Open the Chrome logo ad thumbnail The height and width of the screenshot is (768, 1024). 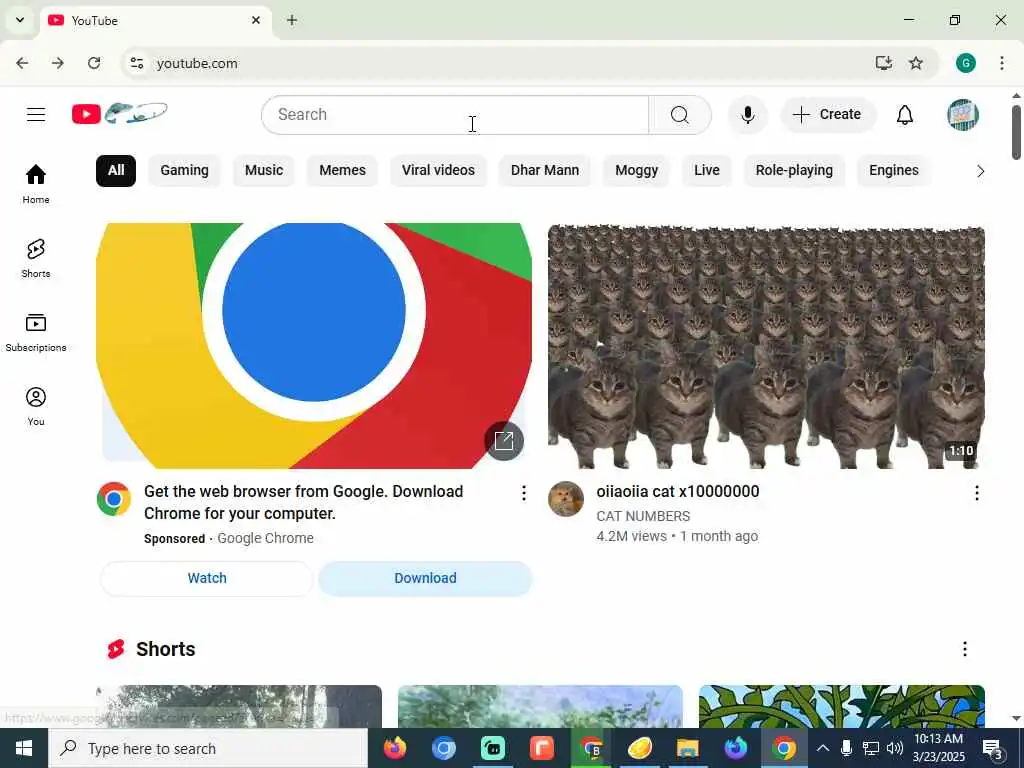point(313,346)
